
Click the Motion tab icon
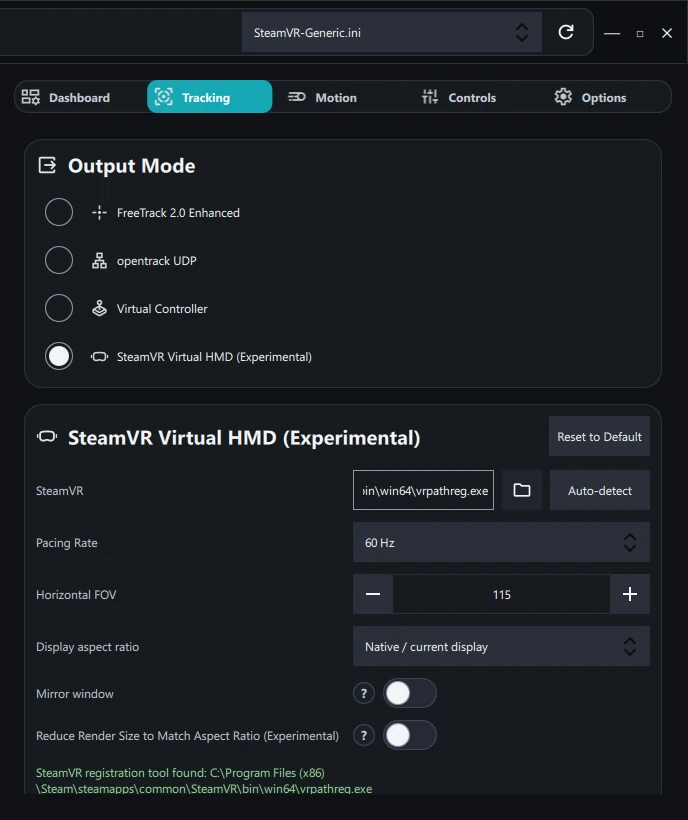click(x=297, y=97)
